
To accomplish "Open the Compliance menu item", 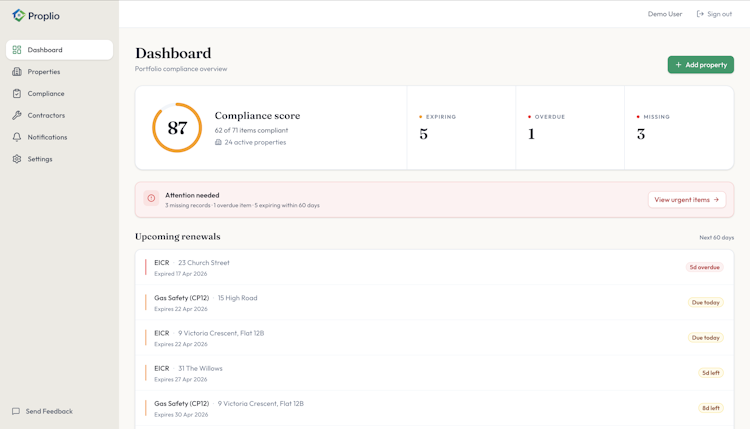I will [46, 94].
